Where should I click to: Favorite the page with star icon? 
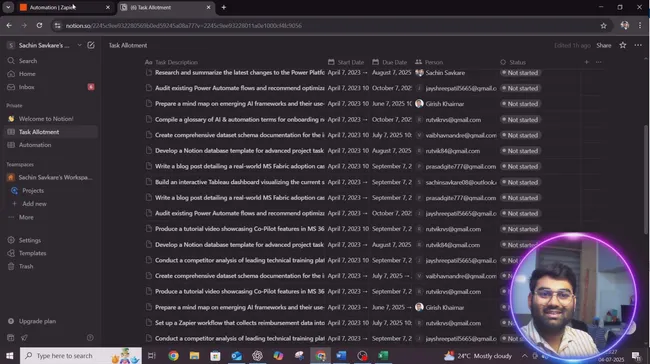[623, 45]
